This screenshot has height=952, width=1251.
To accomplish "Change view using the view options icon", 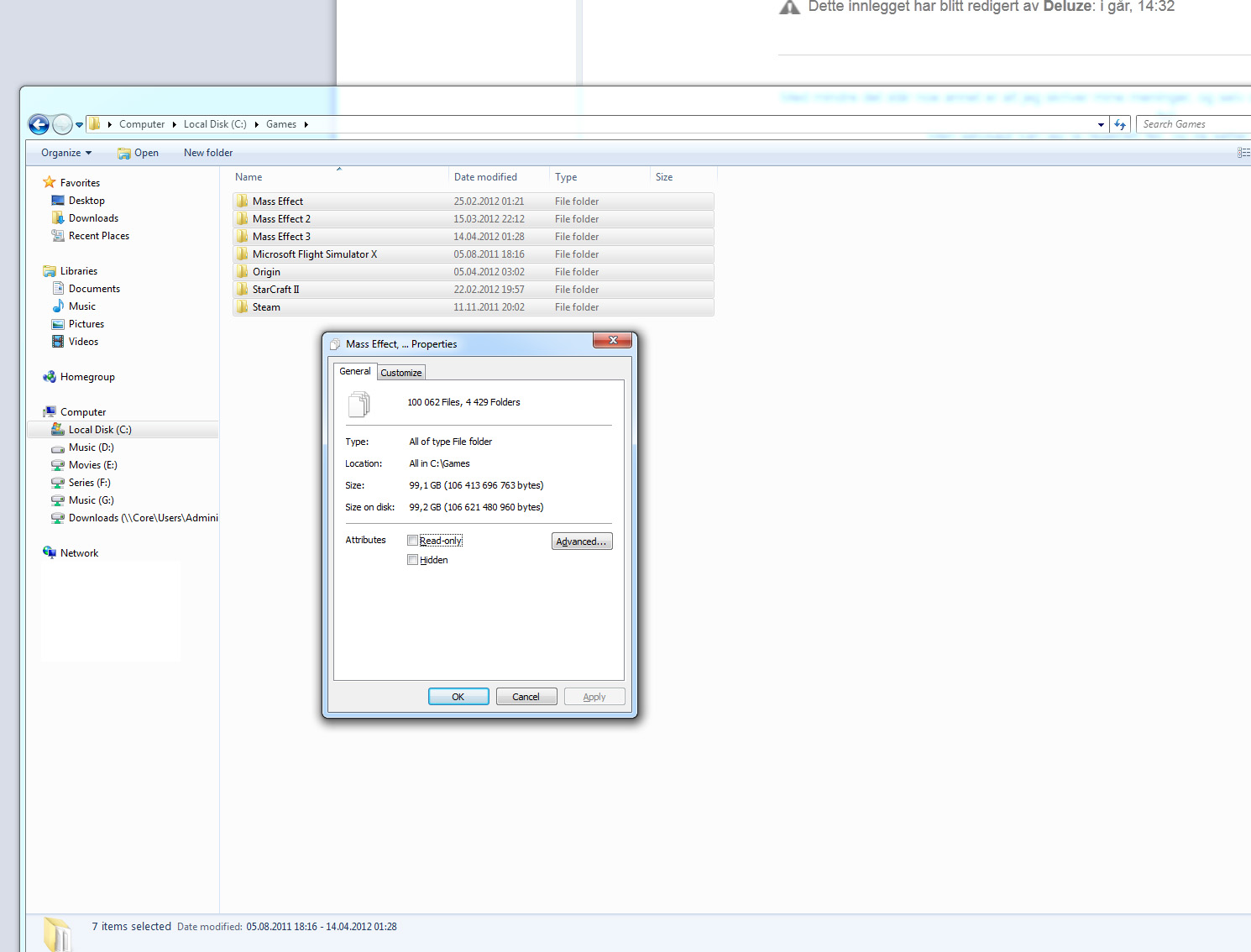I will click(1244, 153).
